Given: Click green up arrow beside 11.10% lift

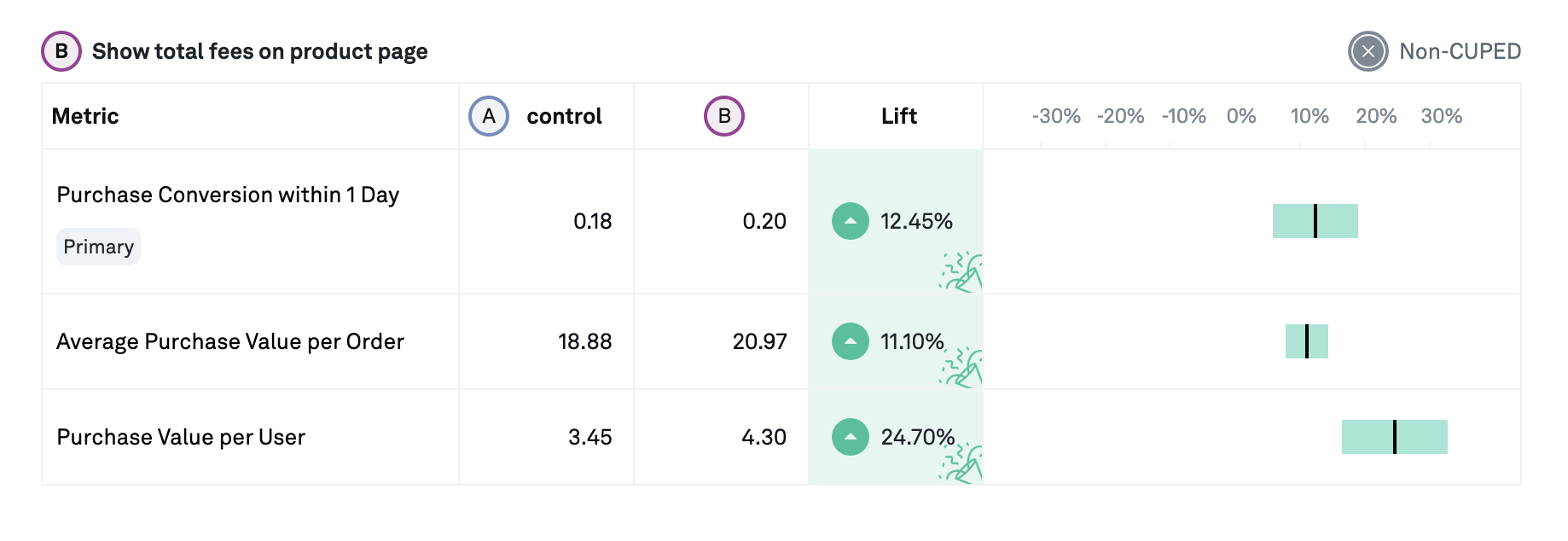Looking at the screenshot, I should pyautogui.click(x=851, y=341).
